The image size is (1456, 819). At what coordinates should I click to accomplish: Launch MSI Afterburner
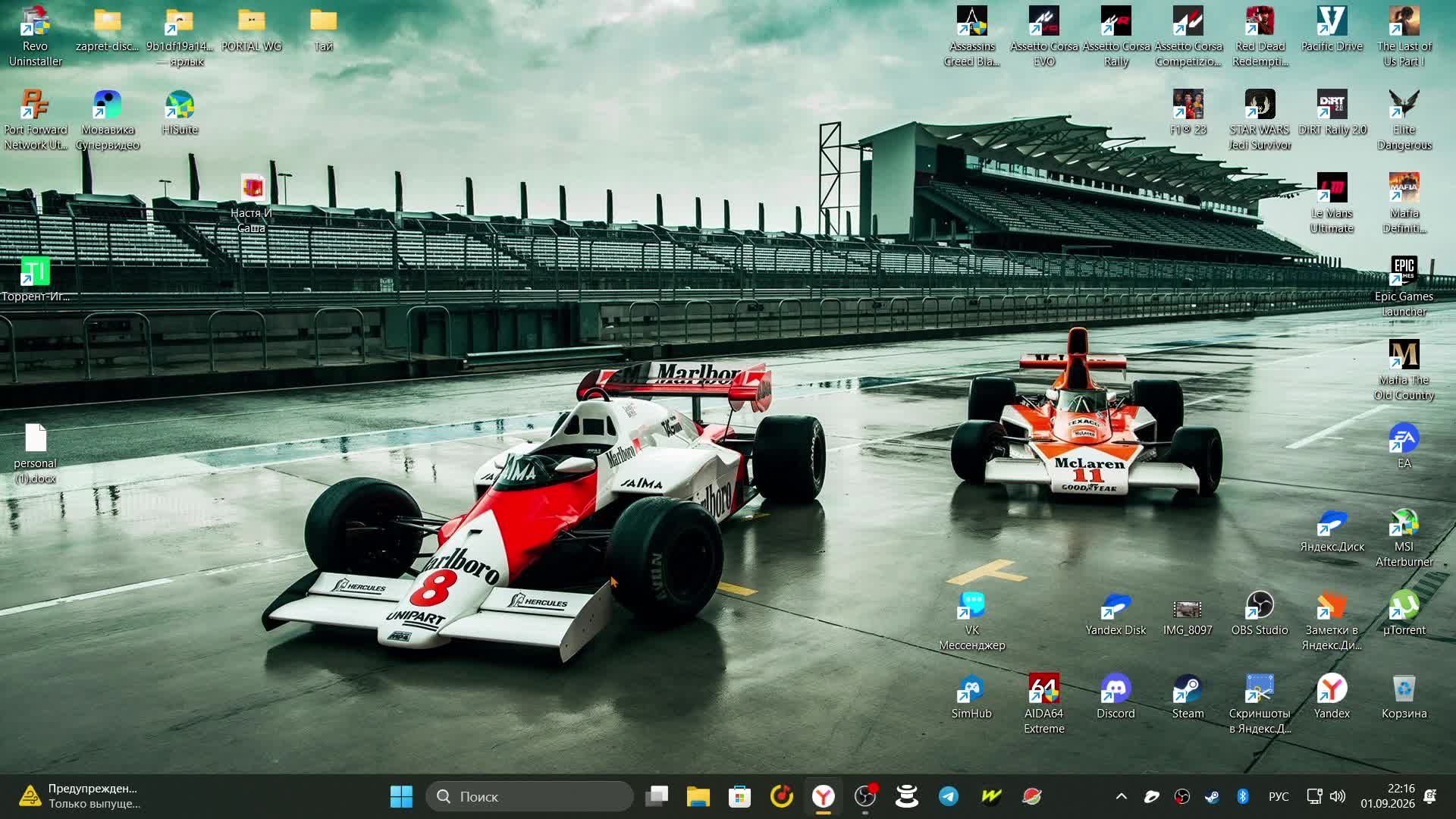click(x=1404, y=537)
